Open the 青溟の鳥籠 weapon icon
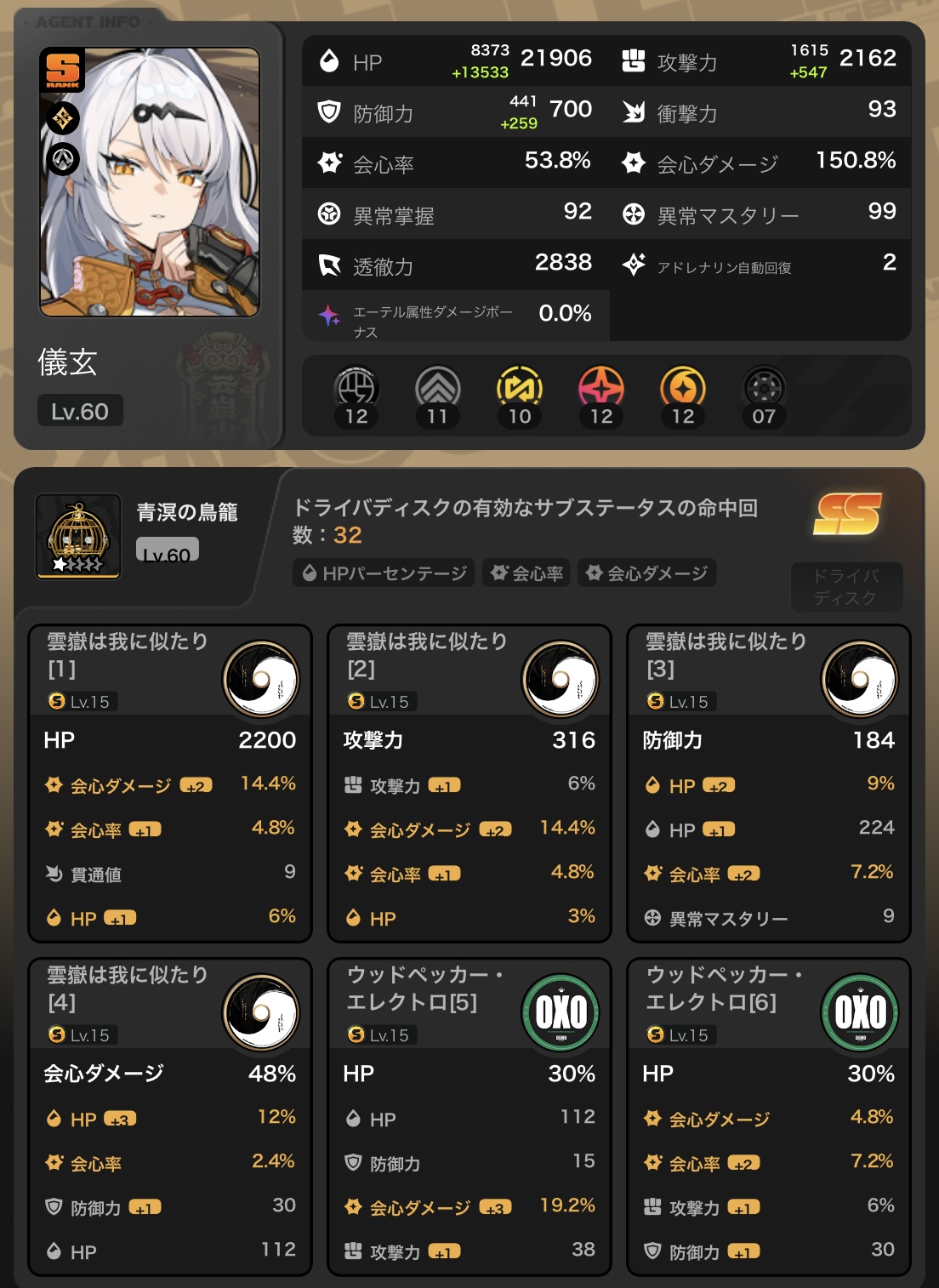The width and height of the screenshot is (939, 1288). tap(78, 536)
